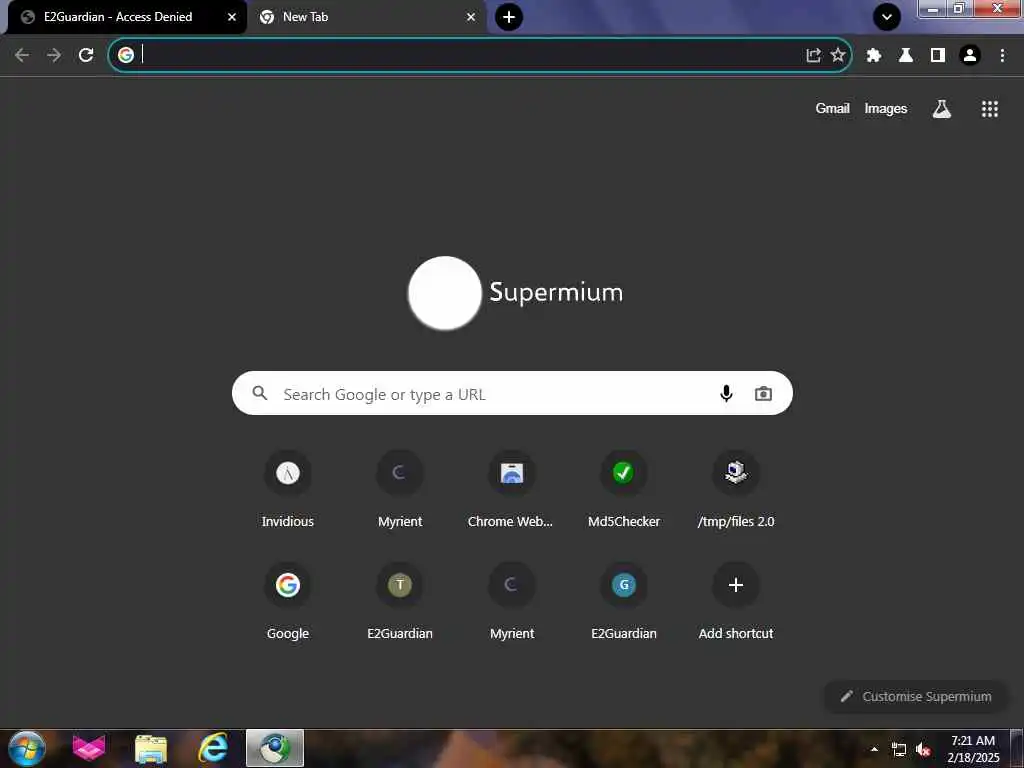This screenshot has width=1024, height=768.
Task: Go forward with the navigation arrow
Action: (x=54, y=56)
